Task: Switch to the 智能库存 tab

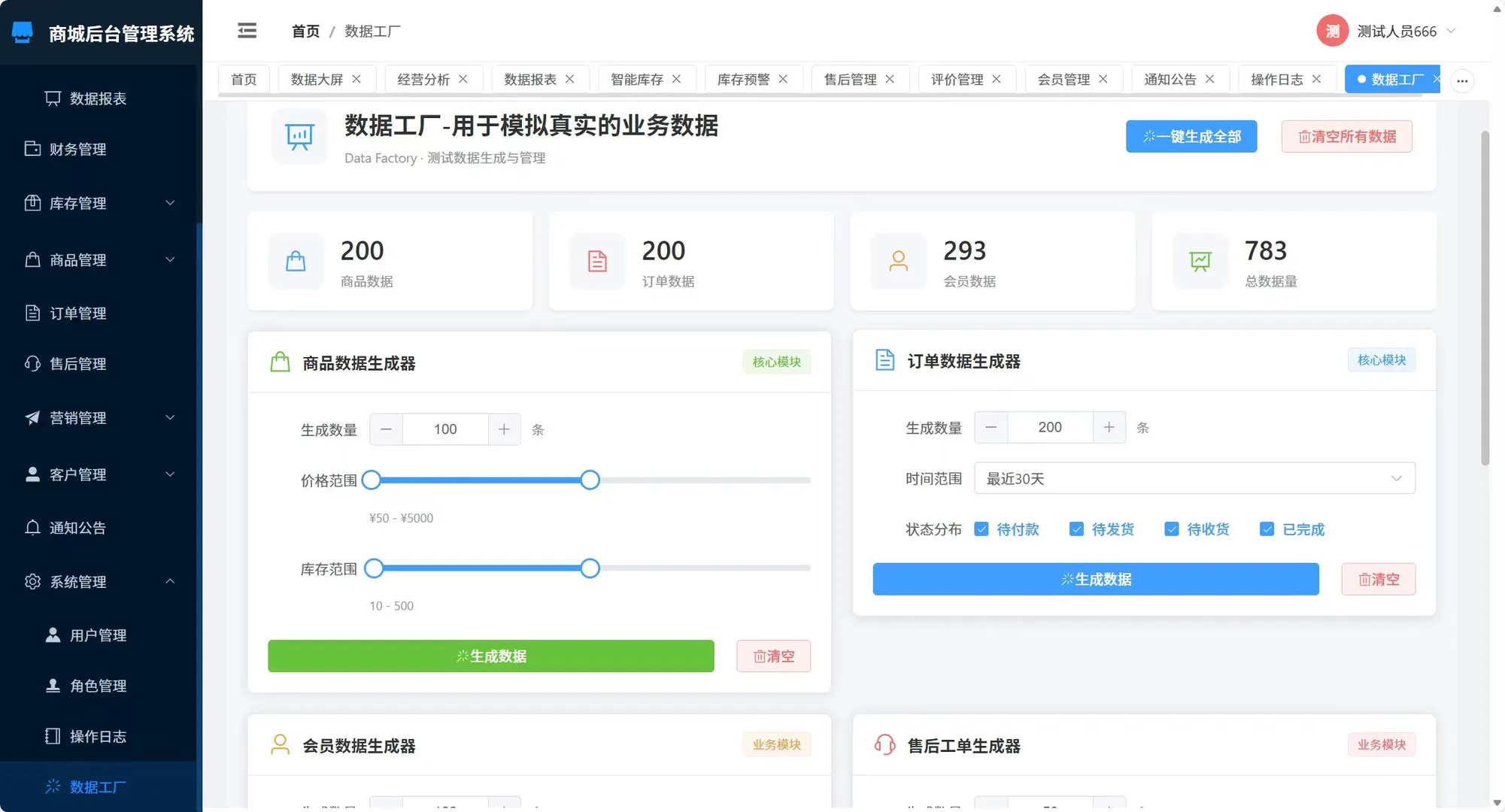Action: (639, 78)
